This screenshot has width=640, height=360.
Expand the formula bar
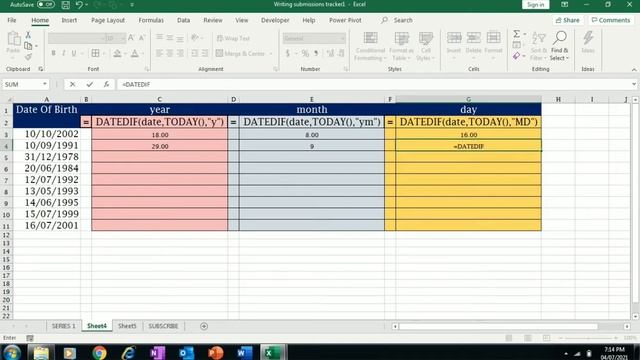[x=633, y=84]
